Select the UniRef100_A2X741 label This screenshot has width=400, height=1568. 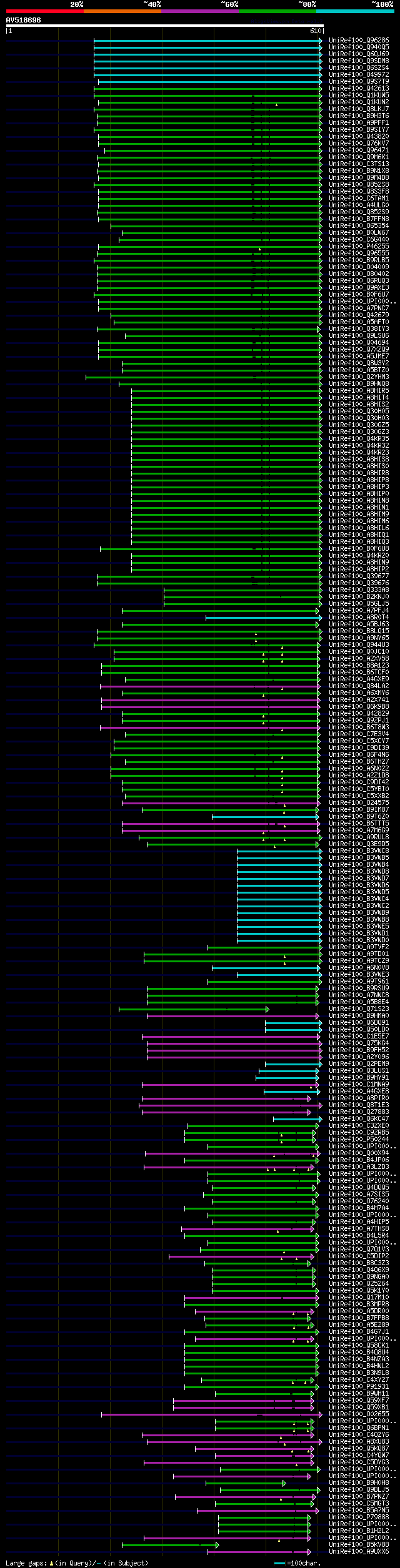pos(359,700)
